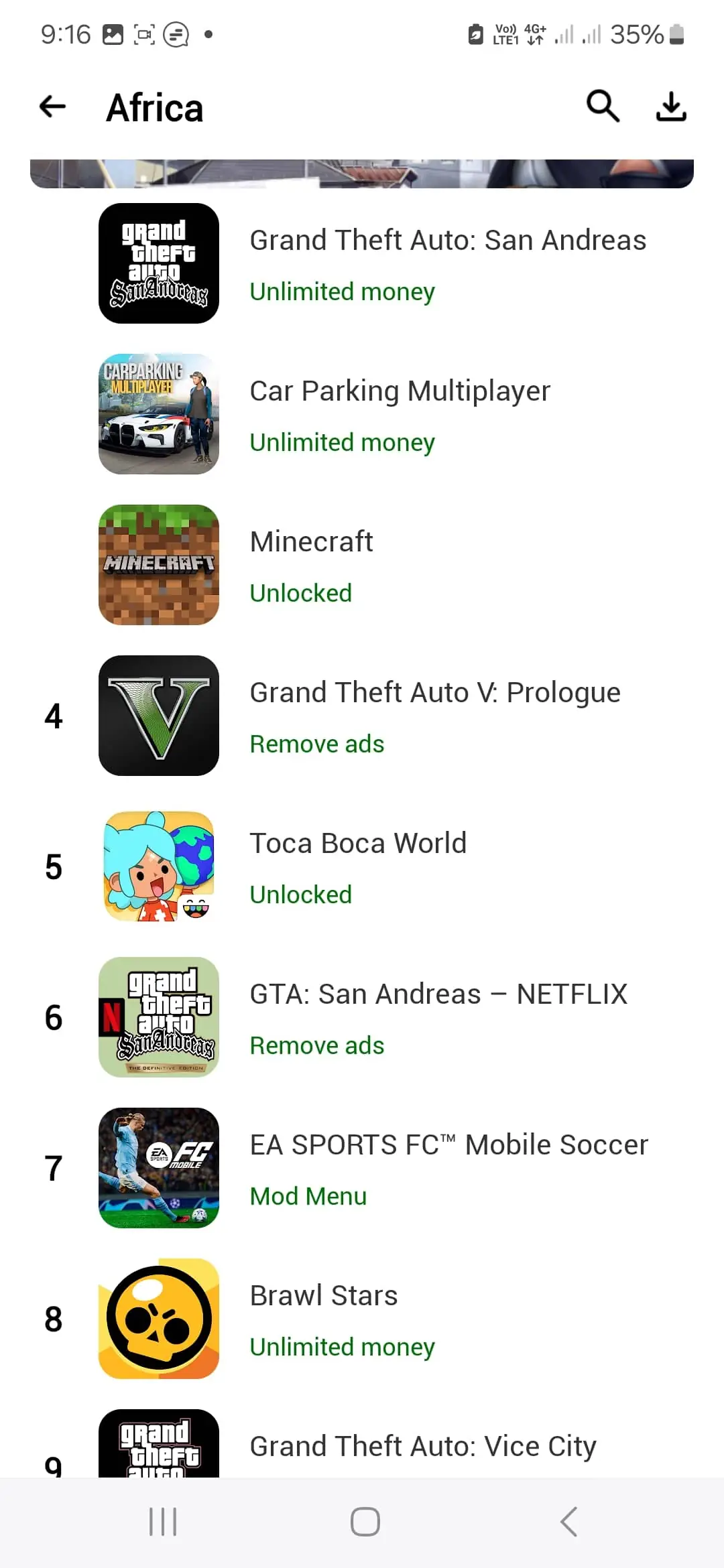This screenshot has height=1568, width=724.
Task: Tap the Car Parking Multiplayer app icon
Action: click(x=159, y=414)
